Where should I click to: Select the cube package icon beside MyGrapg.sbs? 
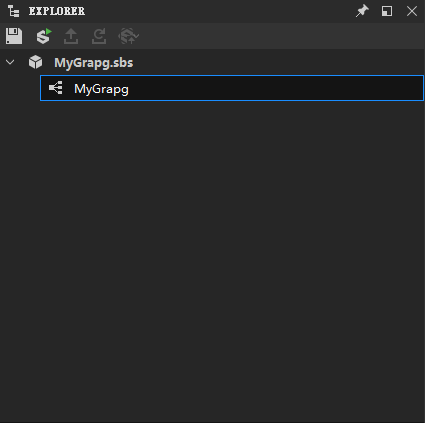pyautogui.click(x=35, y=62)
